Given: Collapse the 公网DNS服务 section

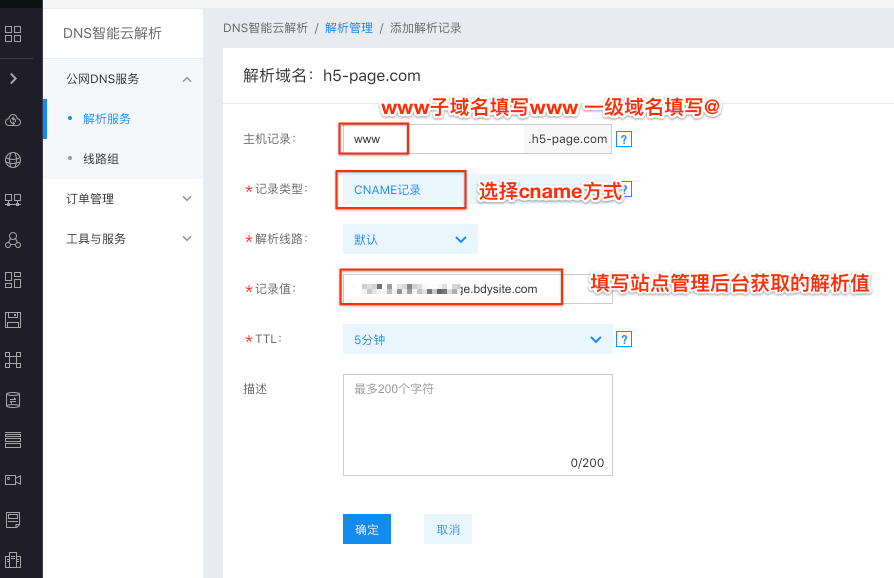Looking at the screenshot, I should [x=186, y=79].
